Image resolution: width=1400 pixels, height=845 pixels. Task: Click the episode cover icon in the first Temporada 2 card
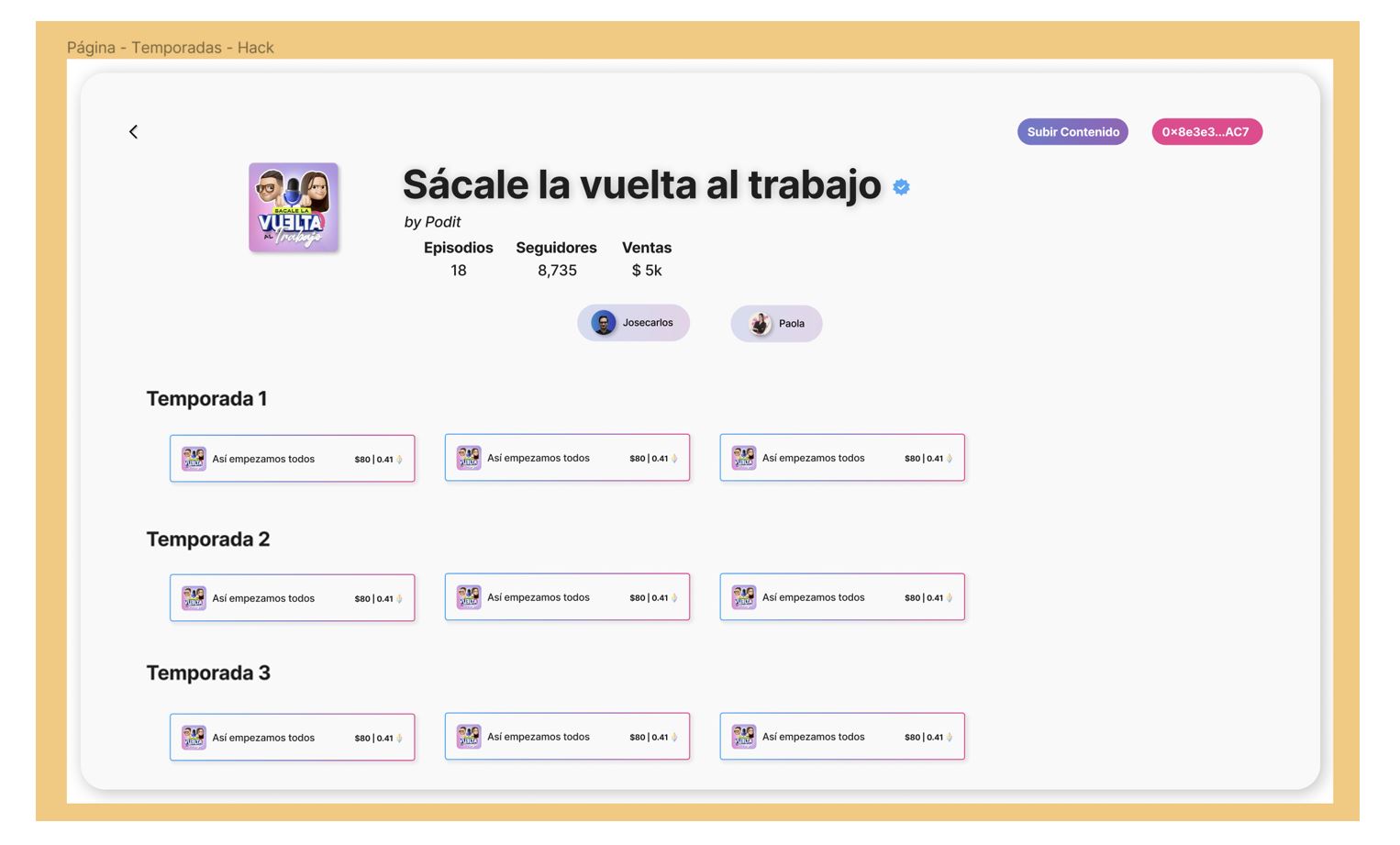tap(194, 597)
